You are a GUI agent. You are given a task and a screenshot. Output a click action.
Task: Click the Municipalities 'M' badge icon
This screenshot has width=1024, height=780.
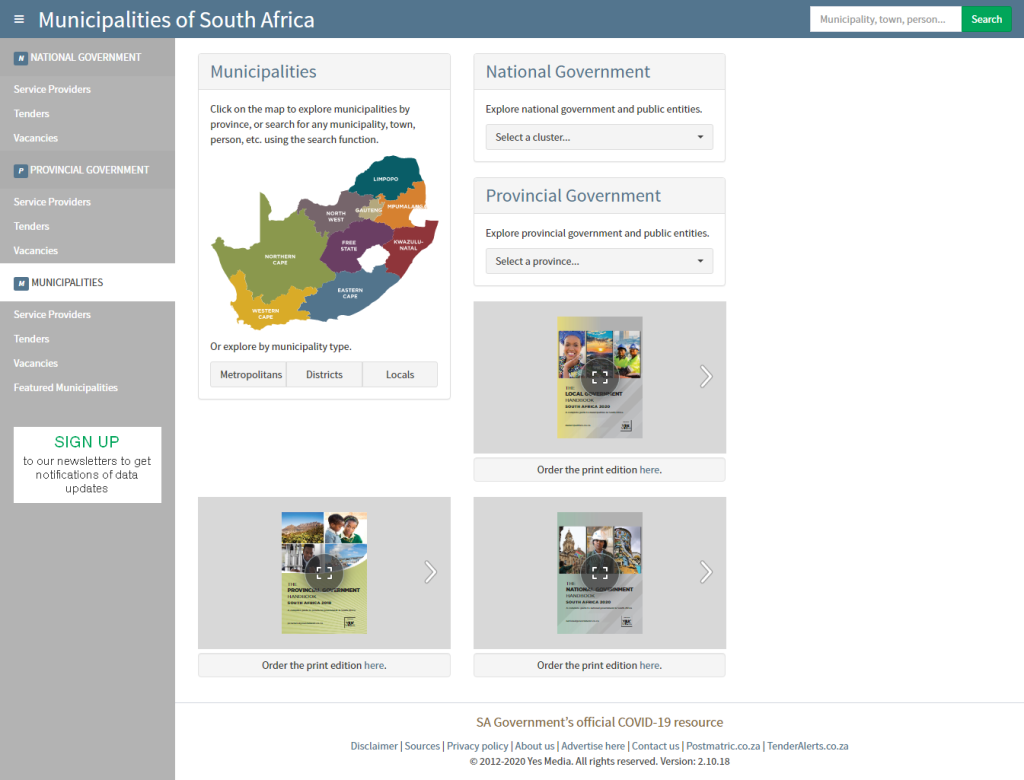coord(20,283)
